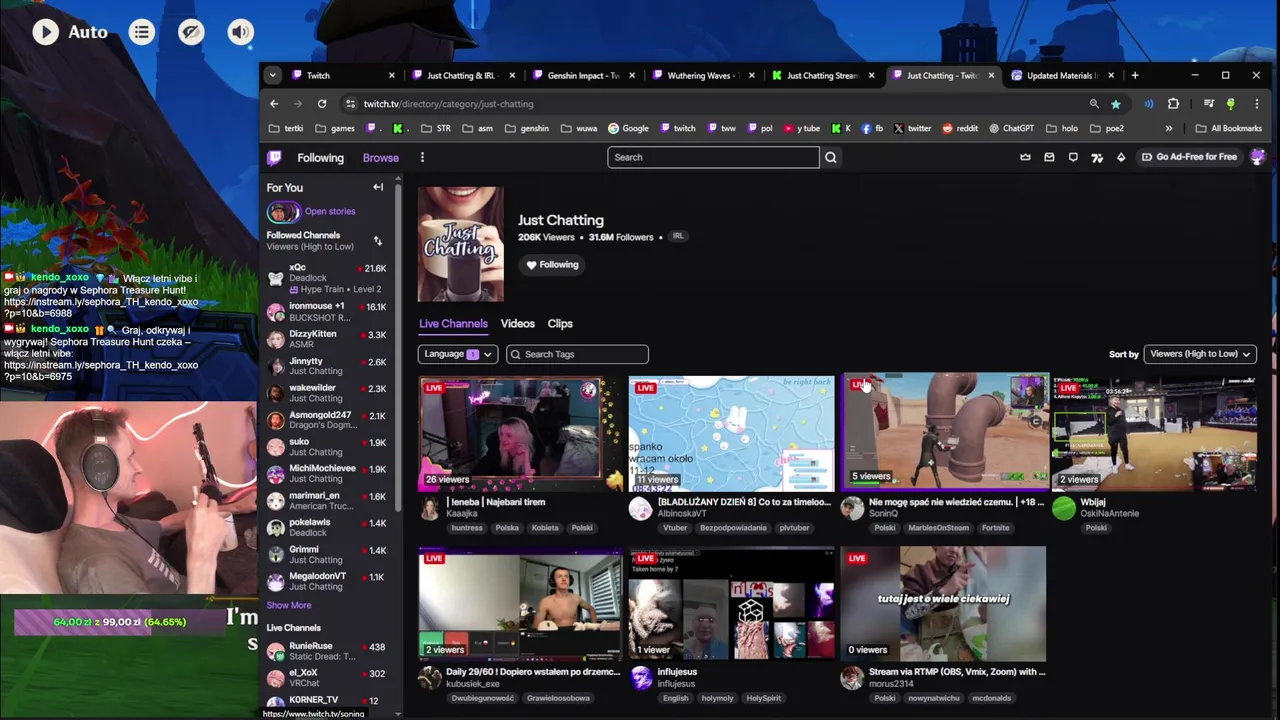Viewport: 1280px width, 720px height.
Task: Toggle the heart Following button for Just Chatting
Action: 552,265
